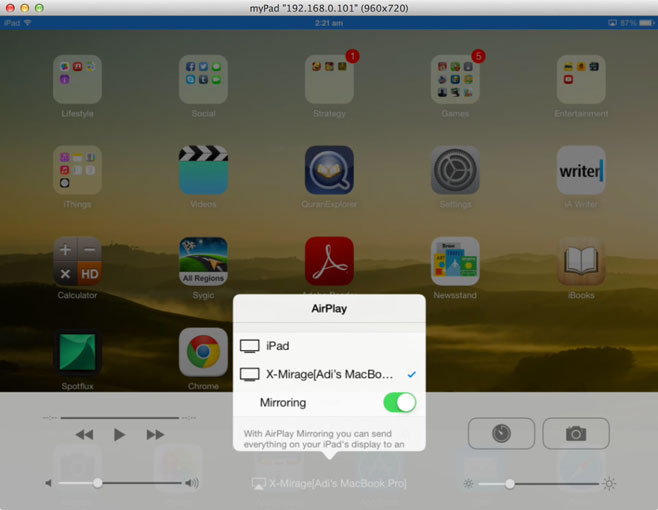Open the Strategy folder
Screen dimensions: 658x510
pos(329,79)
